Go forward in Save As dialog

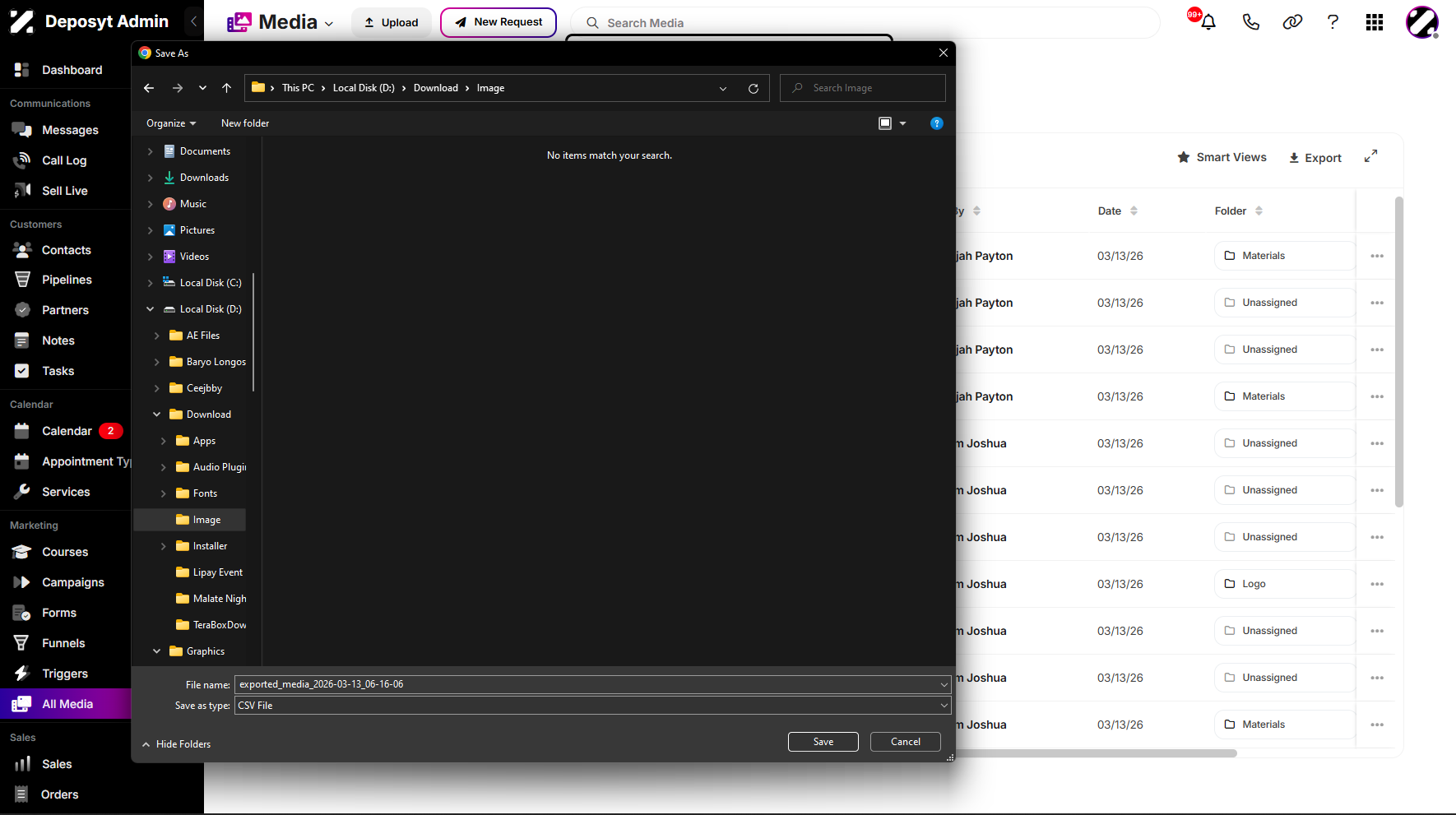[x=178, y=88]
